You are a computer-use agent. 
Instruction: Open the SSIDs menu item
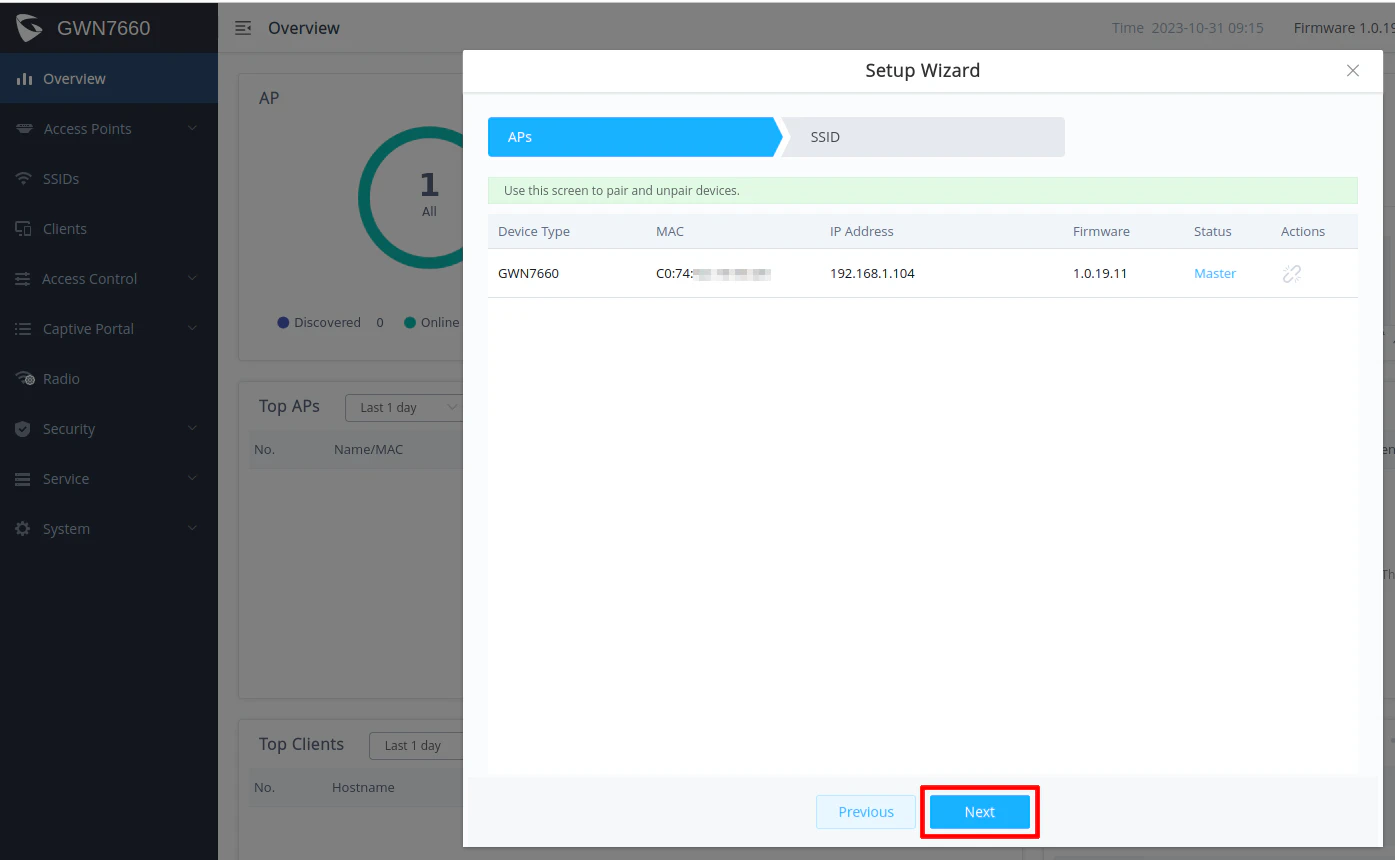[x=109, y=179]
